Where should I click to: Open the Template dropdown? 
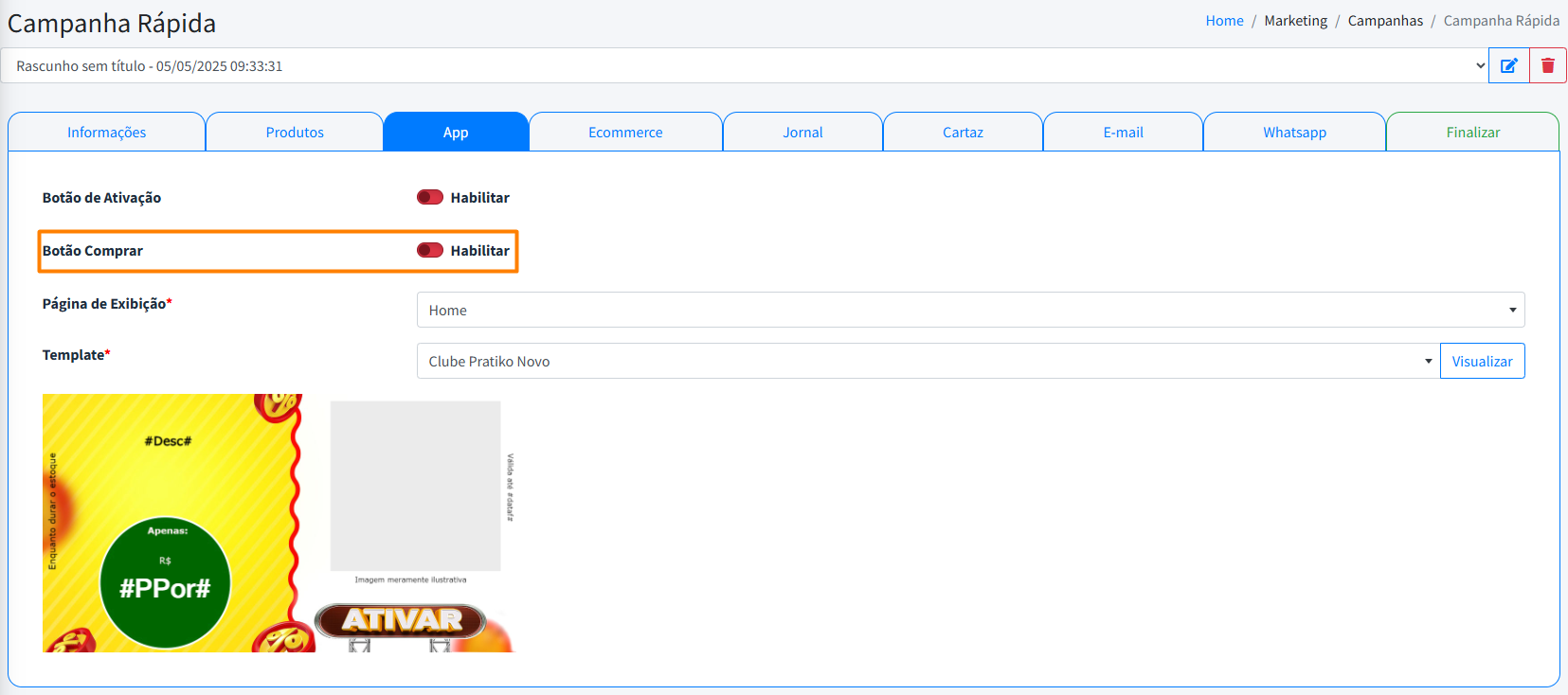point(928,361)
